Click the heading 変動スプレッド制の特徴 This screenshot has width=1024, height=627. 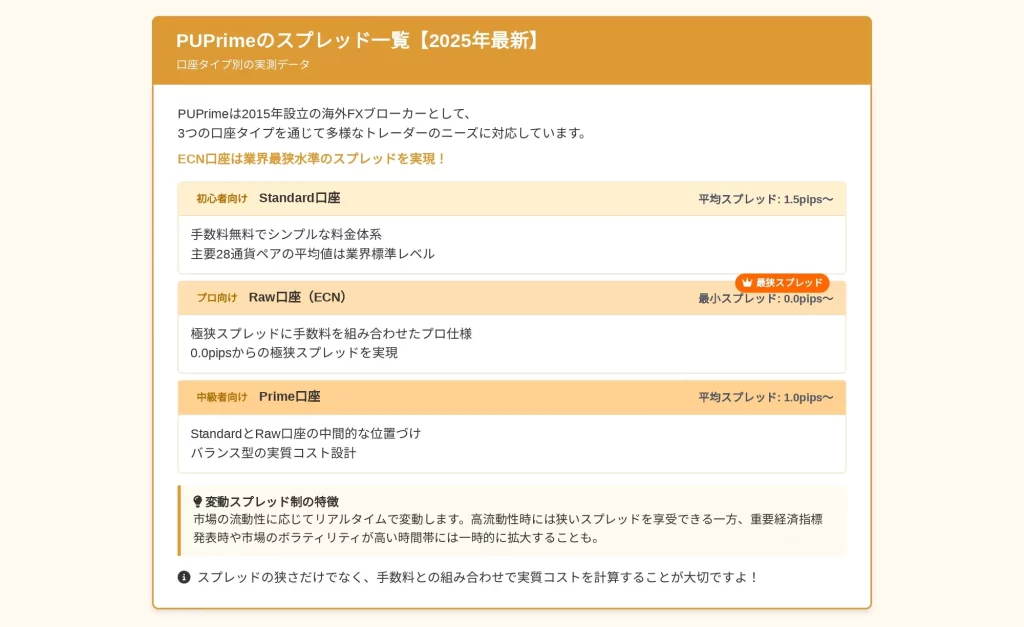tap(272, 502)
